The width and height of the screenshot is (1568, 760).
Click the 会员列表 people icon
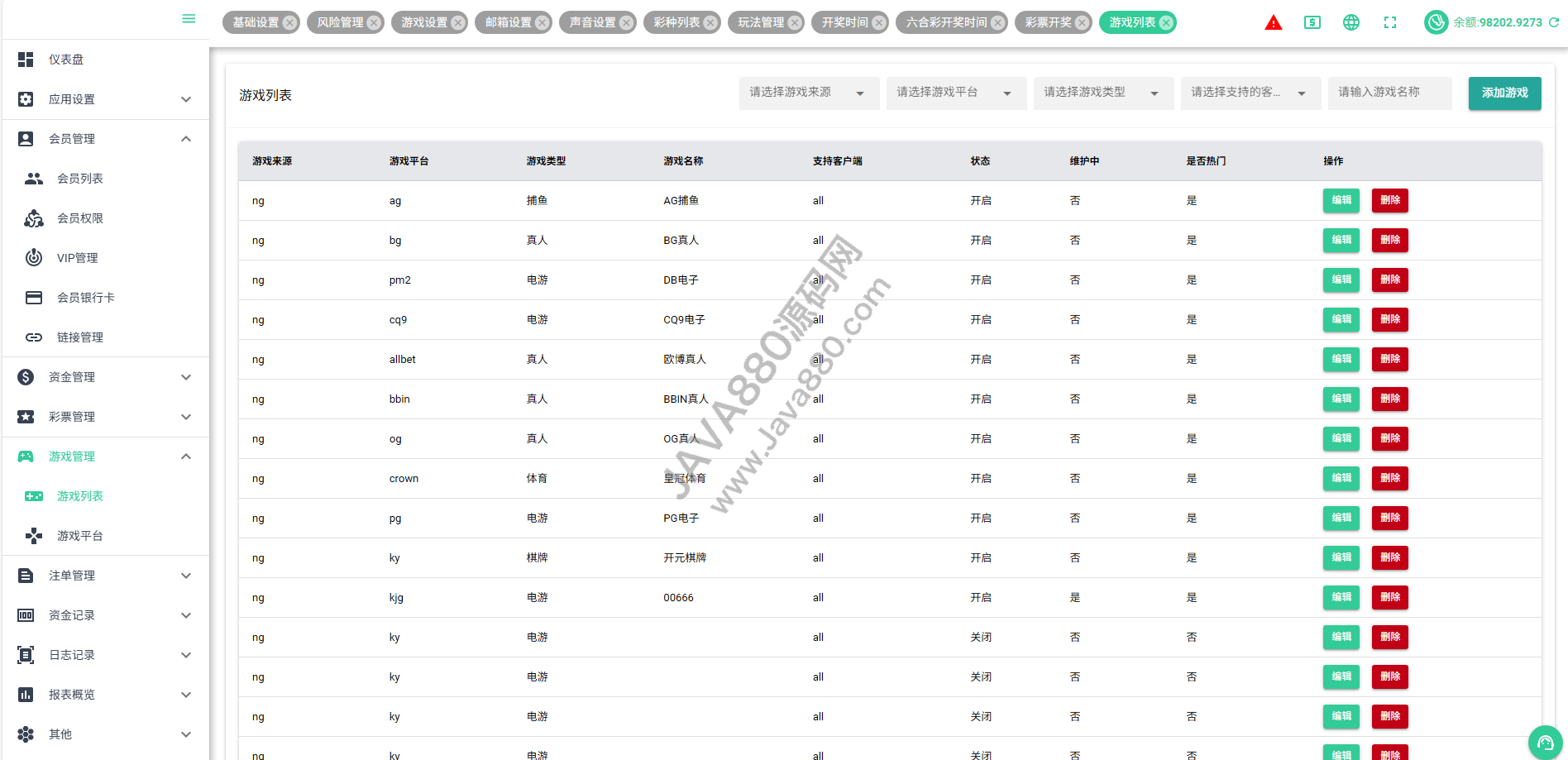[x=34, y=179]
